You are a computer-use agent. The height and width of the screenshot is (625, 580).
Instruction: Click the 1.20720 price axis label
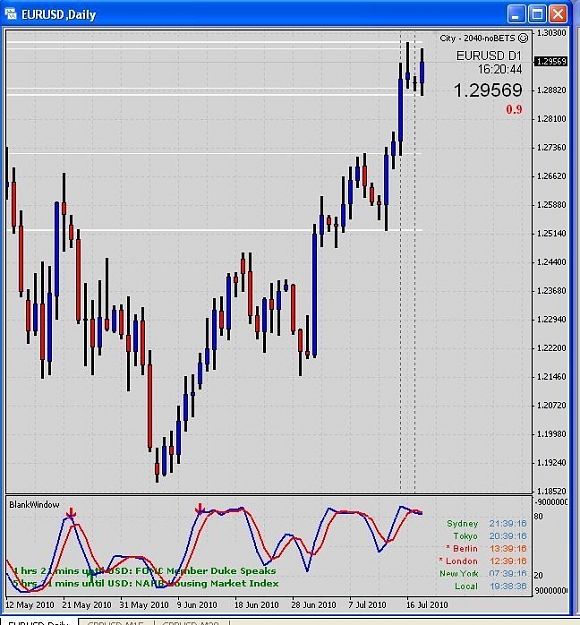(552, 405)
